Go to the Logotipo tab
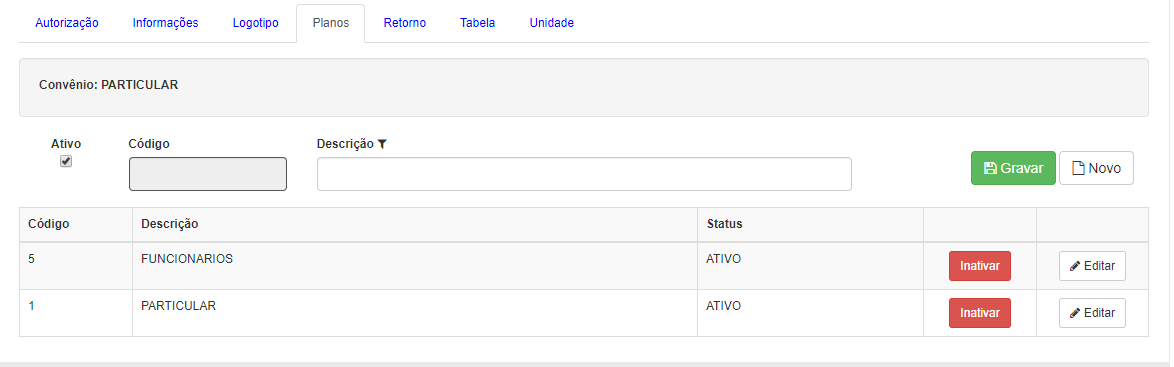 point(255,23)
